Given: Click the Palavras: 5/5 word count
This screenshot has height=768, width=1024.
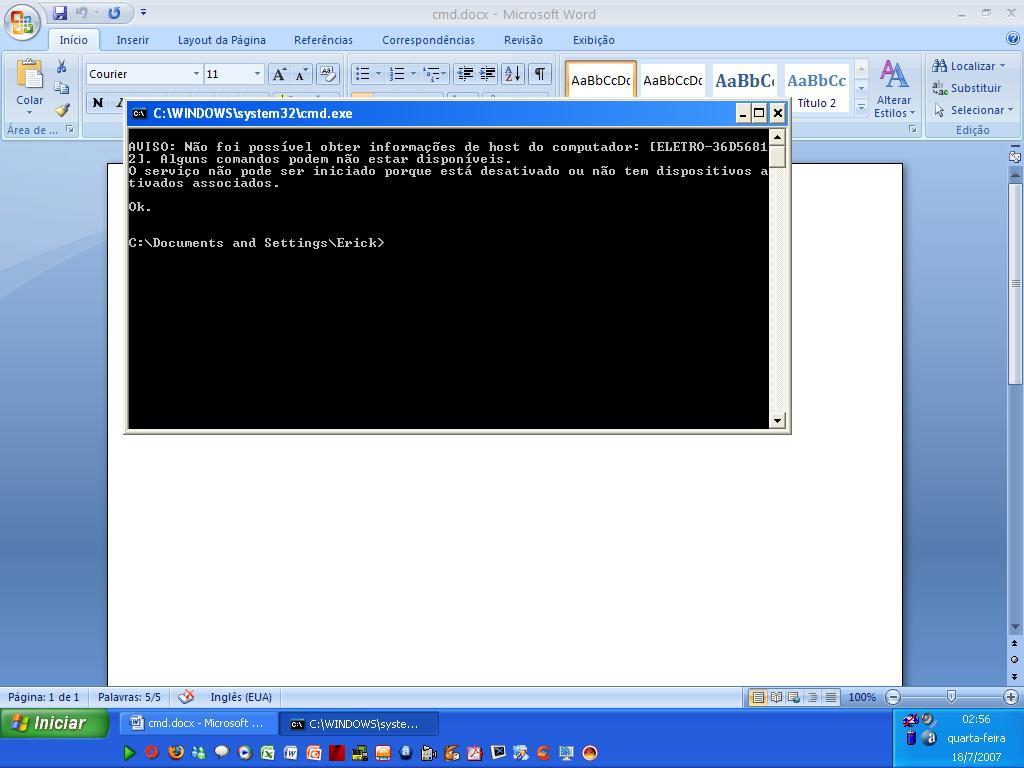Looking at the screenshot, I should pos(129,697).
